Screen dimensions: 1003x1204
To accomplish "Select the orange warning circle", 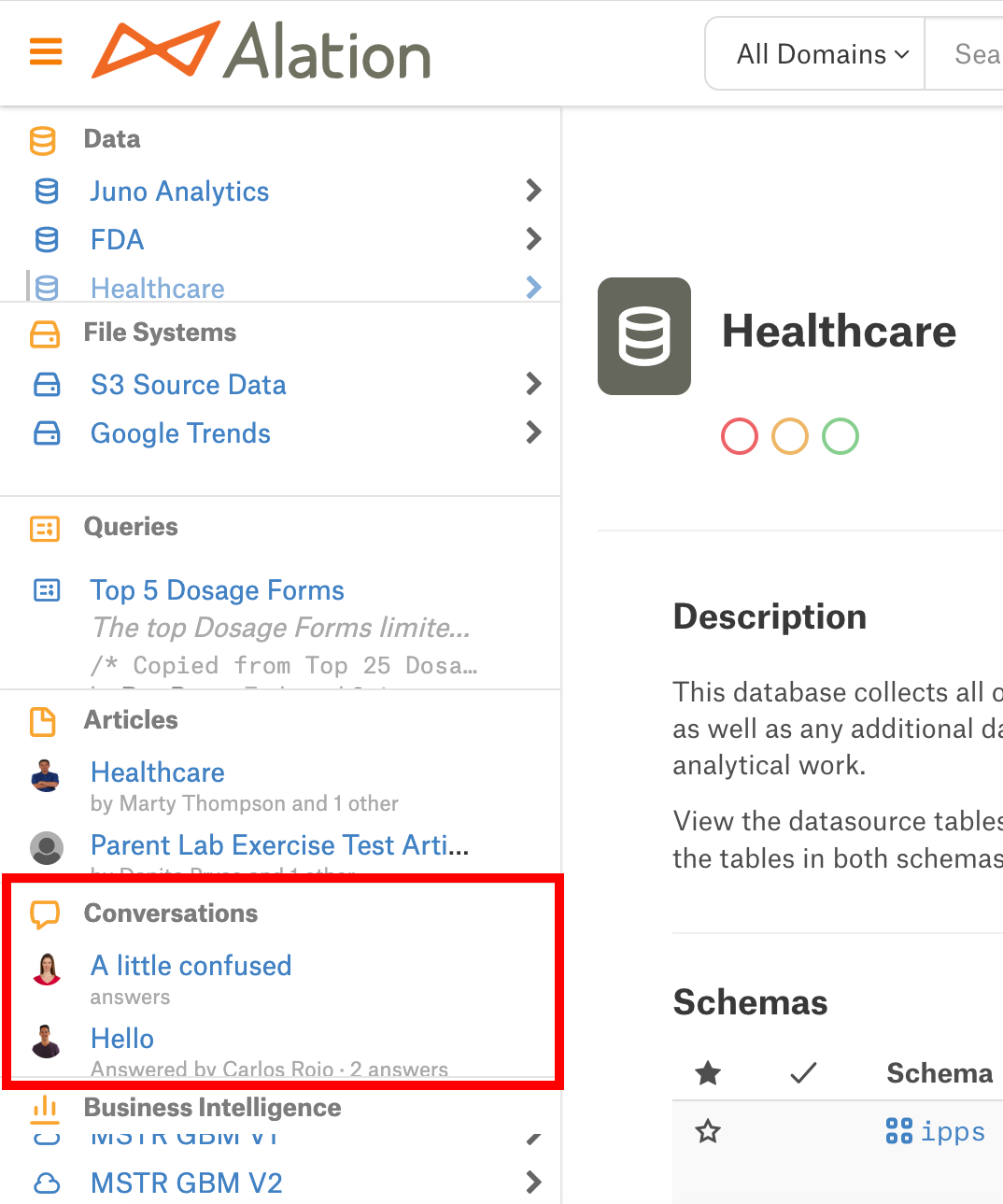I will 790,436.
